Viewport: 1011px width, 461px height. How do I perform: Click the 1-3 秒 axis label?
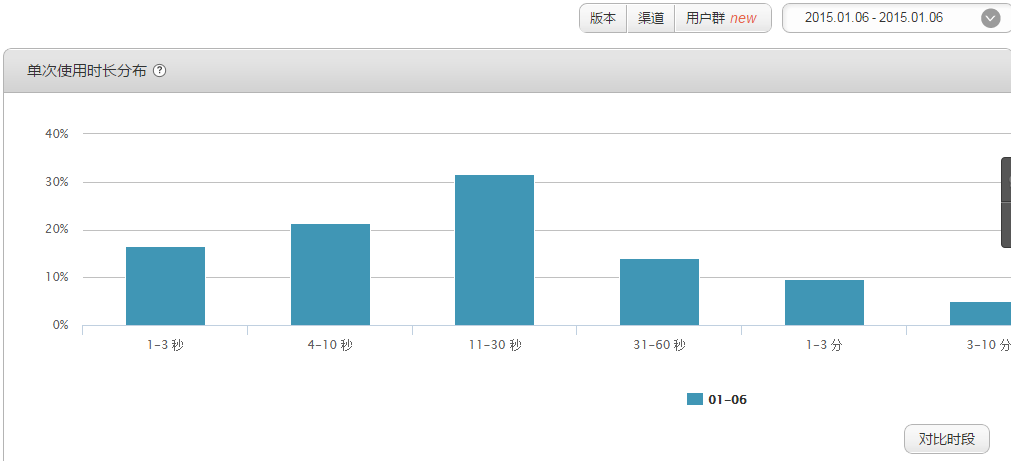[165, 345]
